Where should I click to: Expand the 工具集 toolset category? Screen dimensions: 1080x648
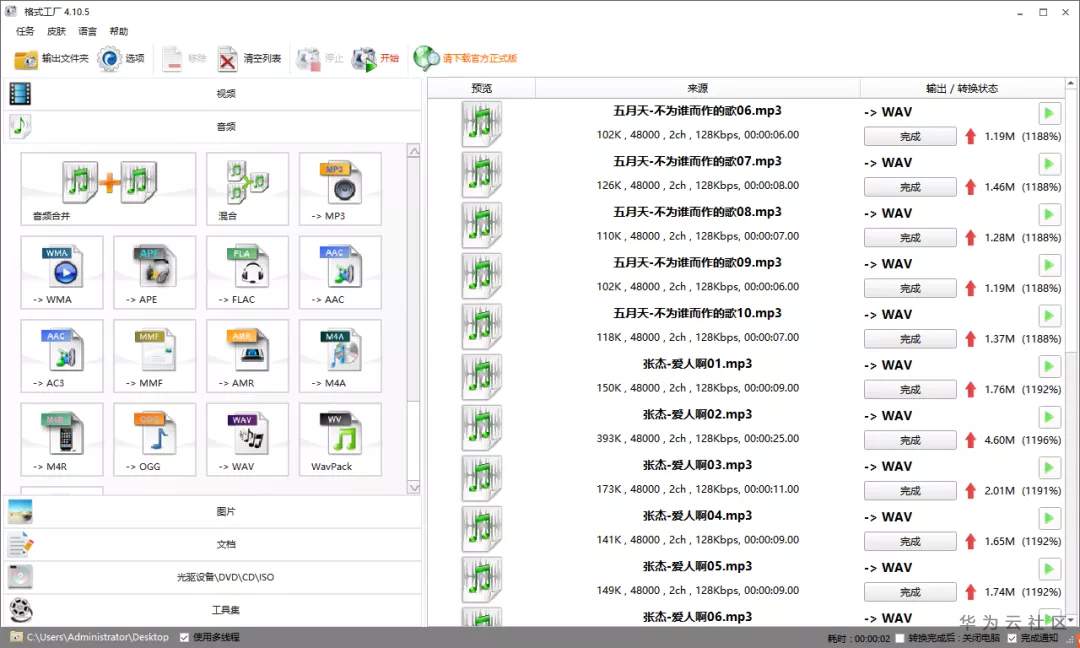[x=213, y=610]
